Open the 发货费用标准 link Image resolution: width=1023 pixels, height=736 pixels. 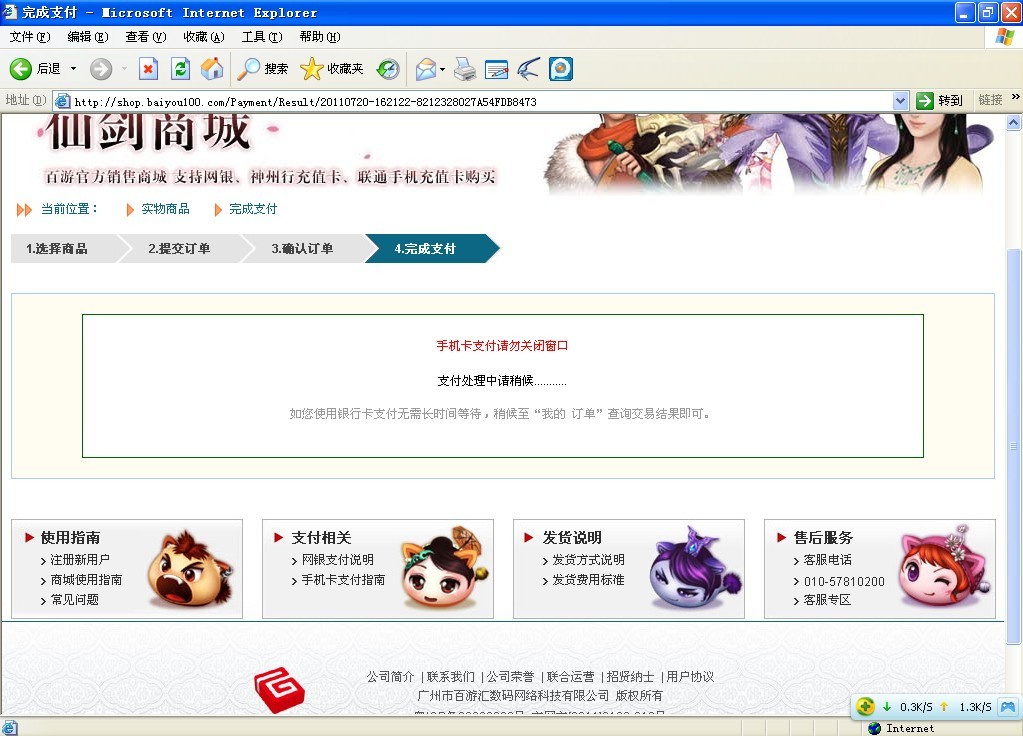588,579
